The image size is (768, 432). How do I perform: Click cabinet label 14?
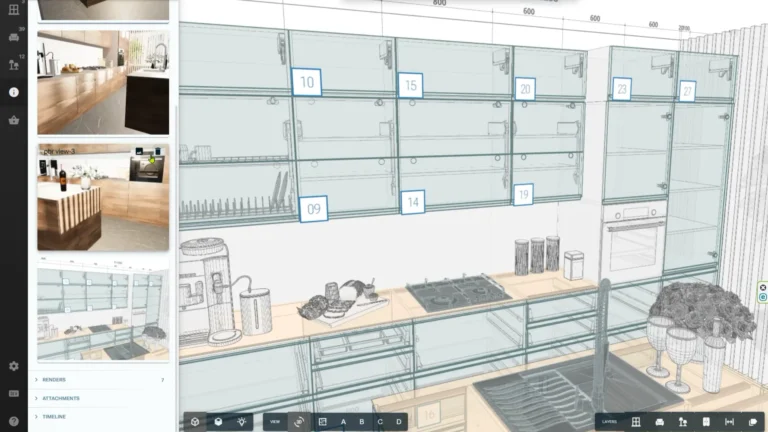pyautogui.click(x=412, y=202)
